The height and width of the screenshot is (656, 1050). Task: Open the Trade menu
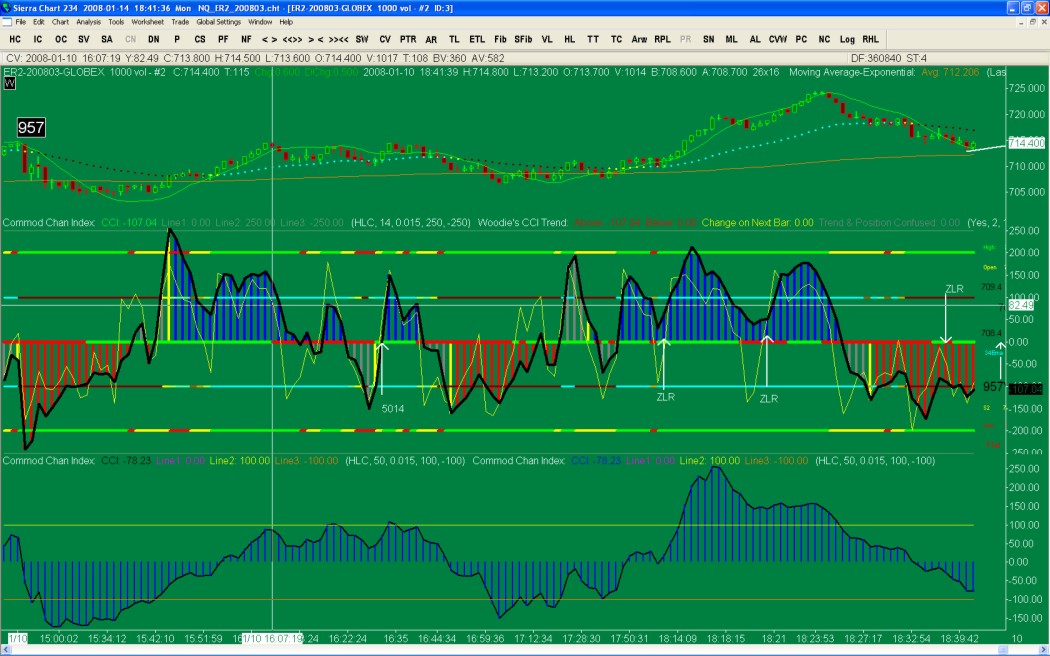click(x=180, y=21)
